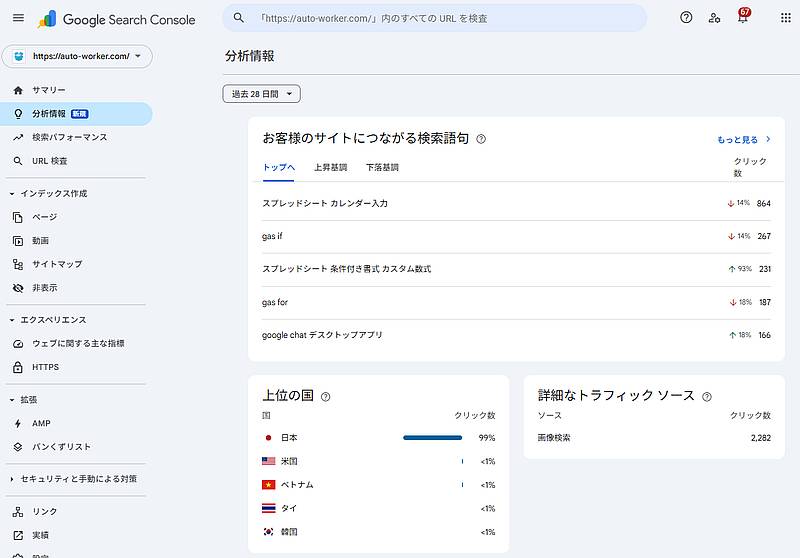The width and height of the screenshot is (800, 558).
Task: Click the magnifier icon for URL 検査
Action: (x=18, y=161)
